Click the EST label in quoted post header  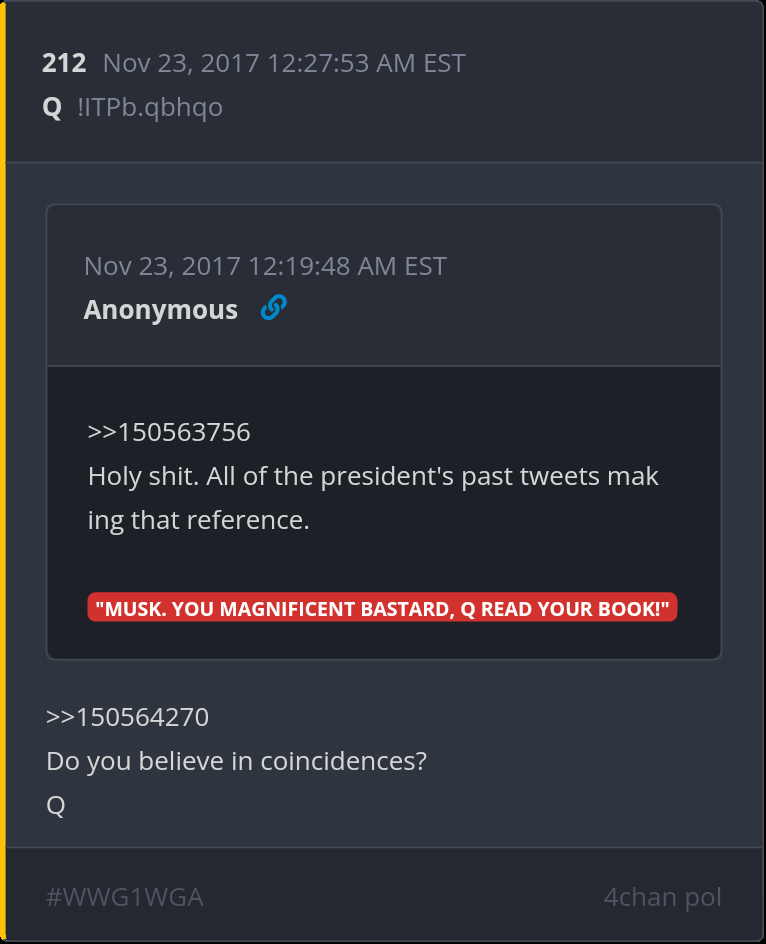pyautogui.click(x=425, y=266)
